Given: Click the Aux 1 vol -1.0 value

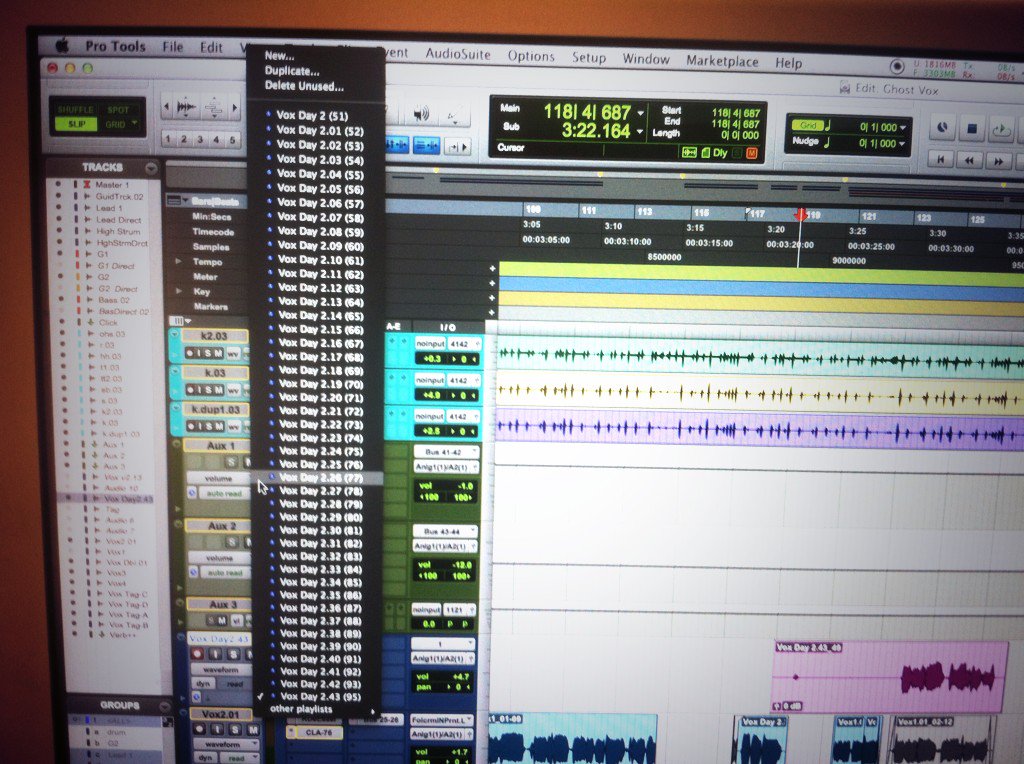Looking at the screenshot, I should pyautogui.click(x=465, y=486).
